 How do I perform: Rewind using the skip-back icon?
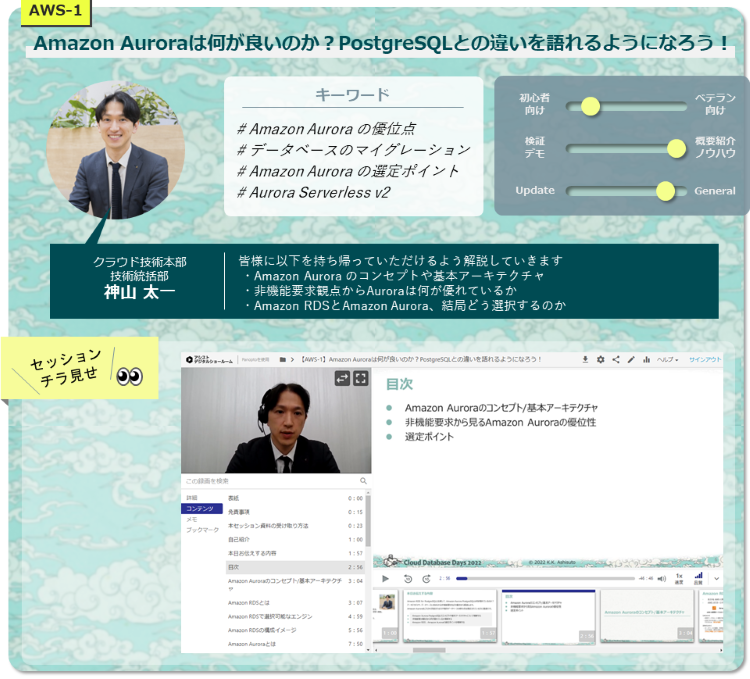click(407, 578)
